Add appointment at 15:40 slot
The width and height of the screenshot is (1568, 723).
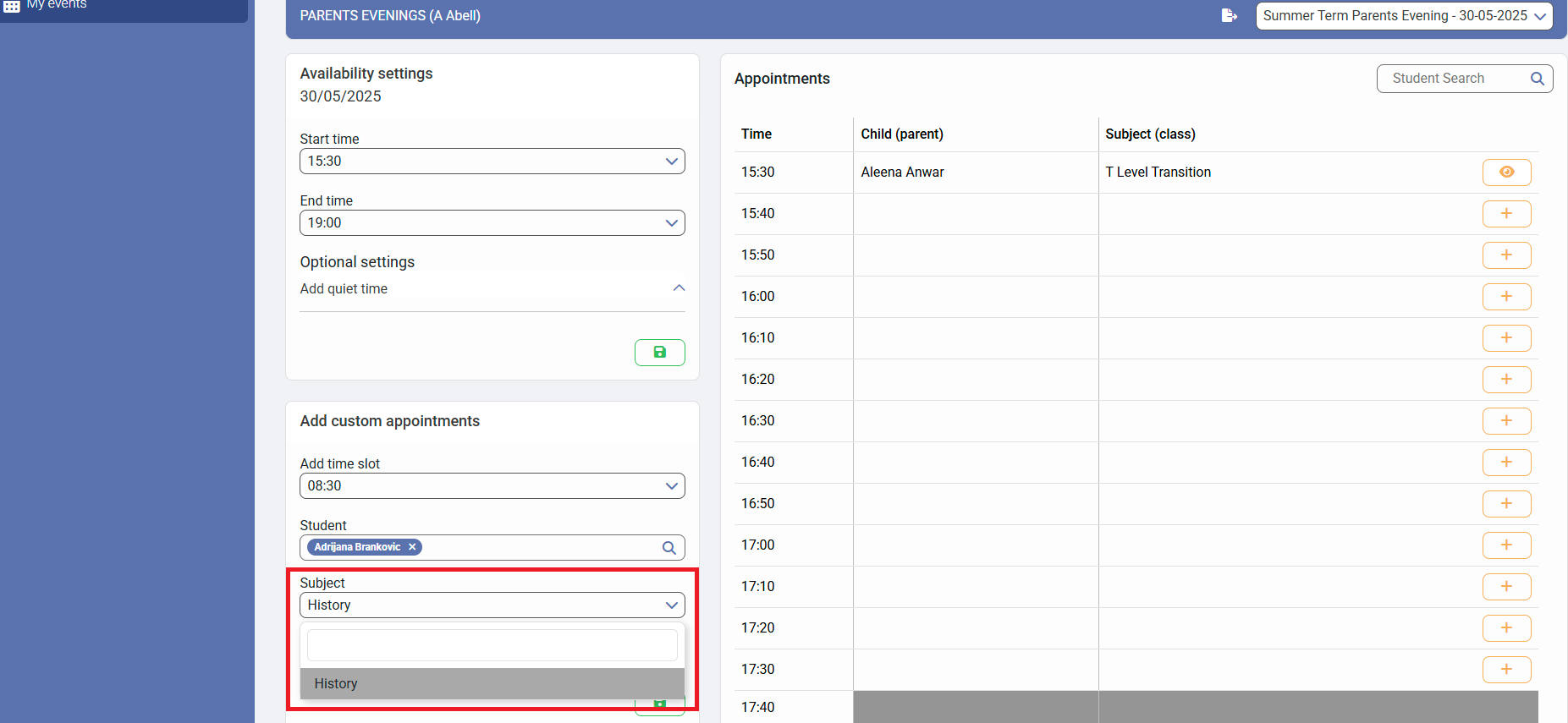coord(1506,214)
